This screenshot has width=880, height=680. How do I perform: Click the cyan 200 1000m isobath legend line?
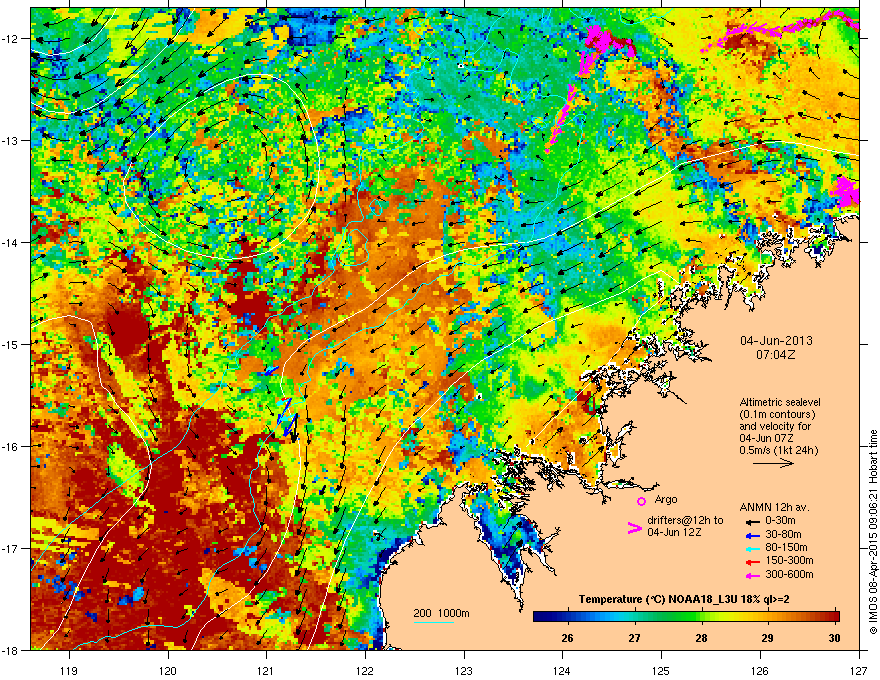[x=434, y=622]
